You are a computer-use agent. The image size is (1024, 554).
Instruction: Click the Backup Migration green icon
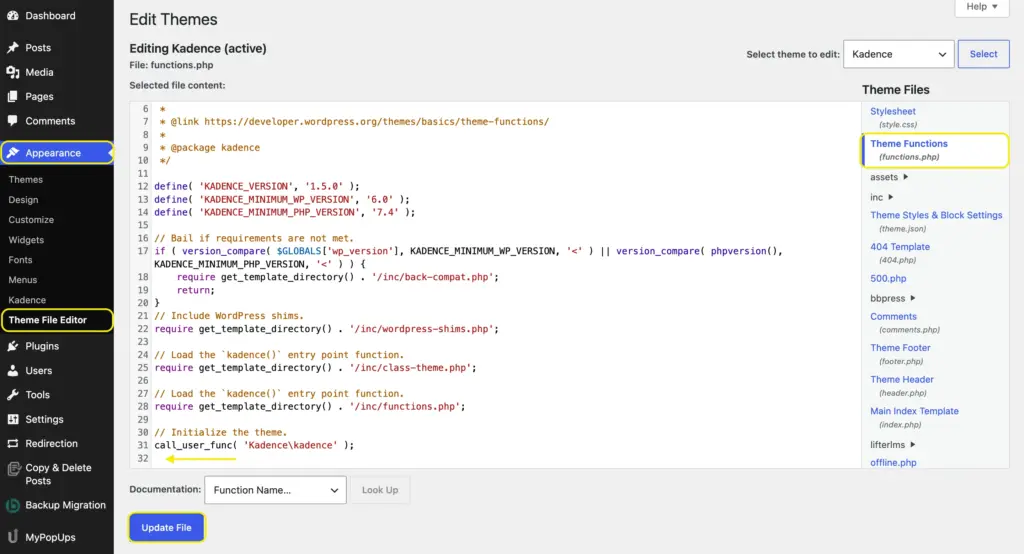pos(12,505)
